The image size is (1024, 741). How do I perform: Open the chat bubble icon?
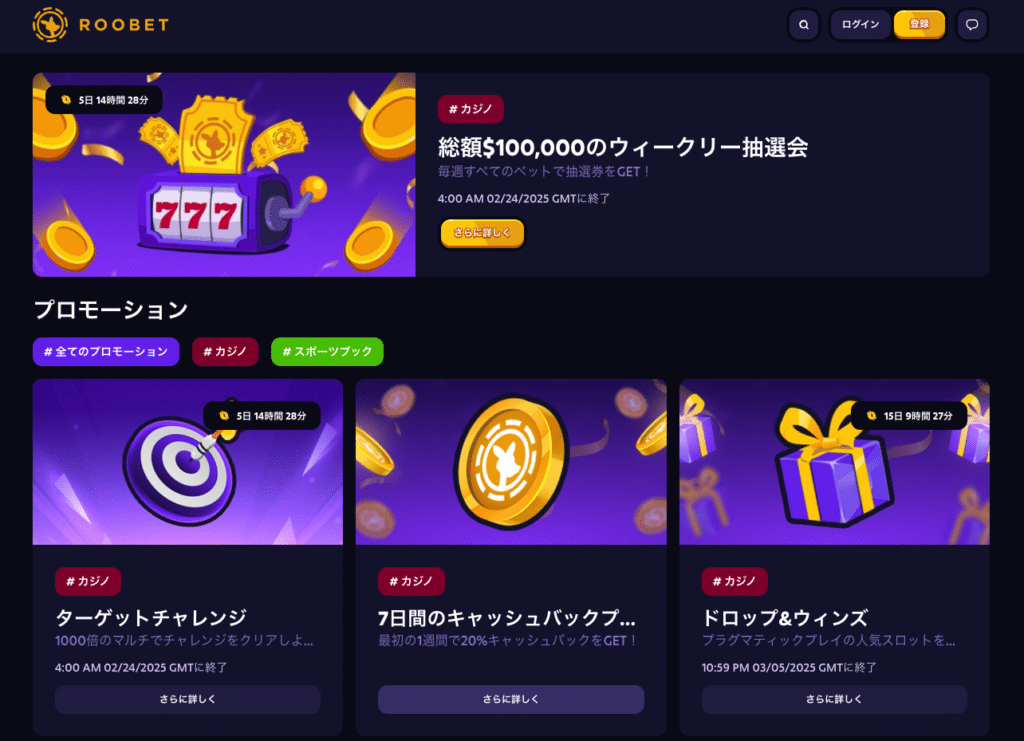[972, 25]
